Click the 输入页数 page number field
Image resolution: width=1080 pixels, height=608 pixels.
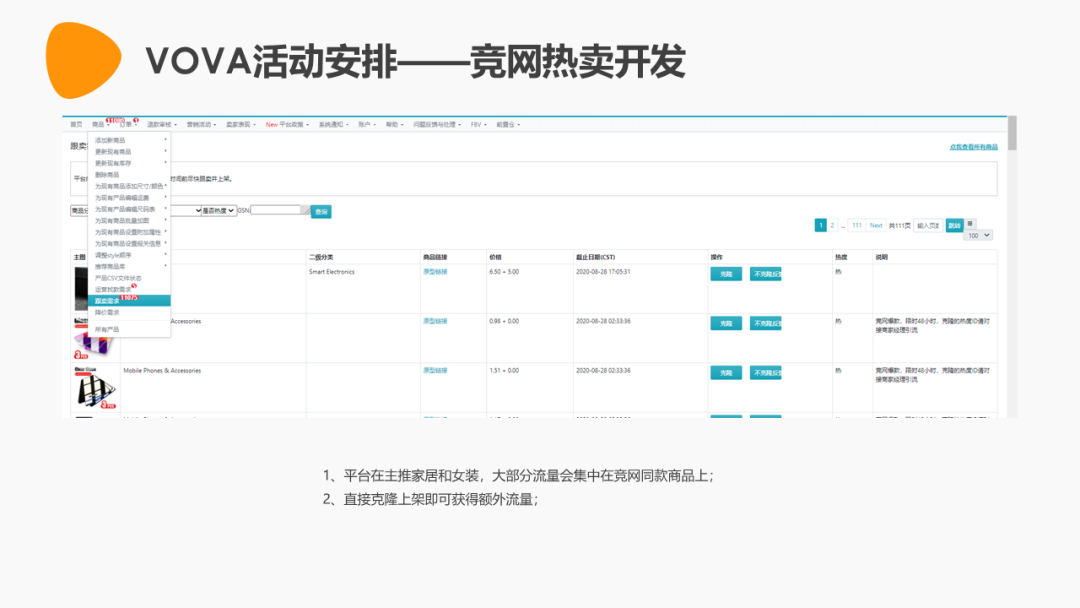(x=928, y=225)
